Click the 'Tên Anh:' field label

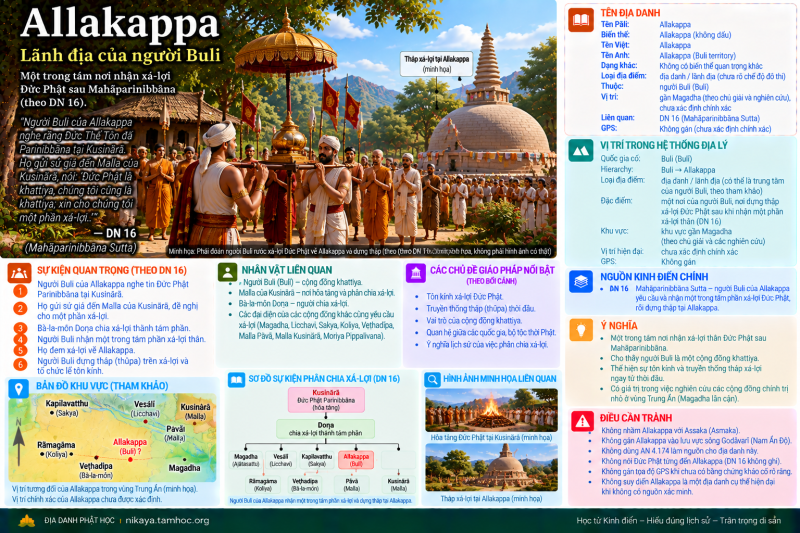(x=615, y=55)
